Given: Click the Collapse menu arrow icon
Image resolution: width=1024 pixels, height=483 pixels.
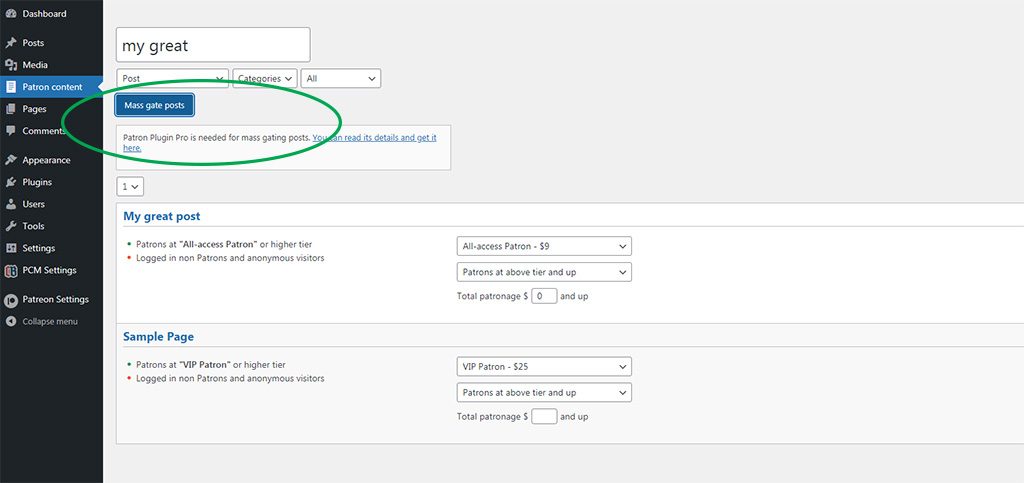Looking at the screenshot, I should pyautogui.click(x=10, y=322).
